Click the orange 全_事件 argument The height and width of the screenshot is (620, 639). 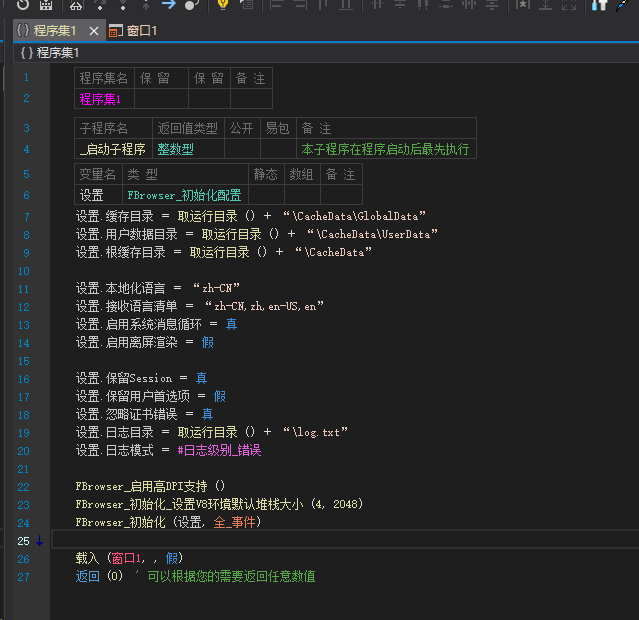pyautogui.click(x=235, y=522)
